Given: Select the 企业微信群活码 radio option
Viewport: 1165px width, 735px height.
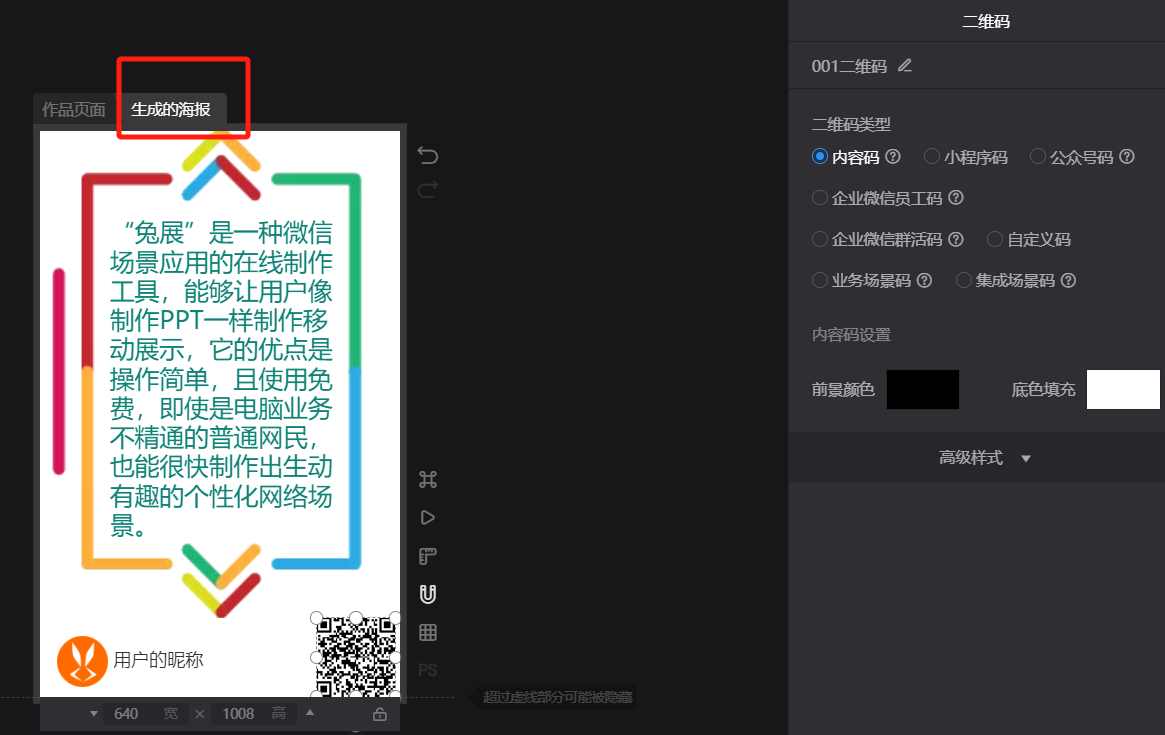Looking at the screenshot, I should (x=820, y=239).
